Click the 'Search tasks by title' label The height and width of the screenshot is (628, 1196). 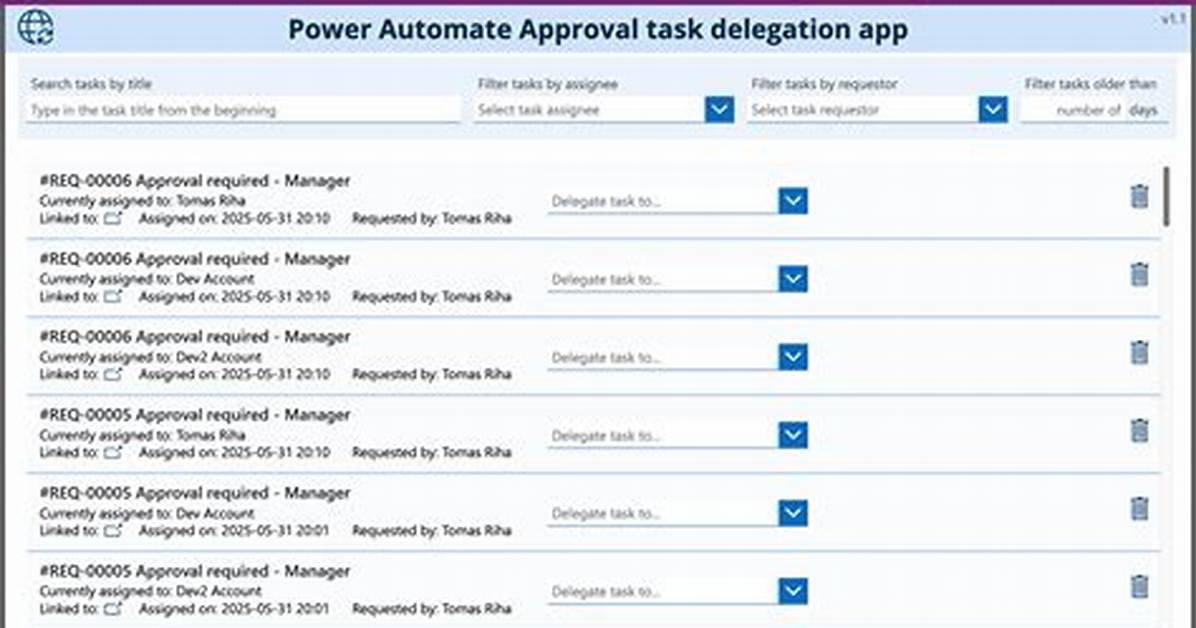click(91, 84)
